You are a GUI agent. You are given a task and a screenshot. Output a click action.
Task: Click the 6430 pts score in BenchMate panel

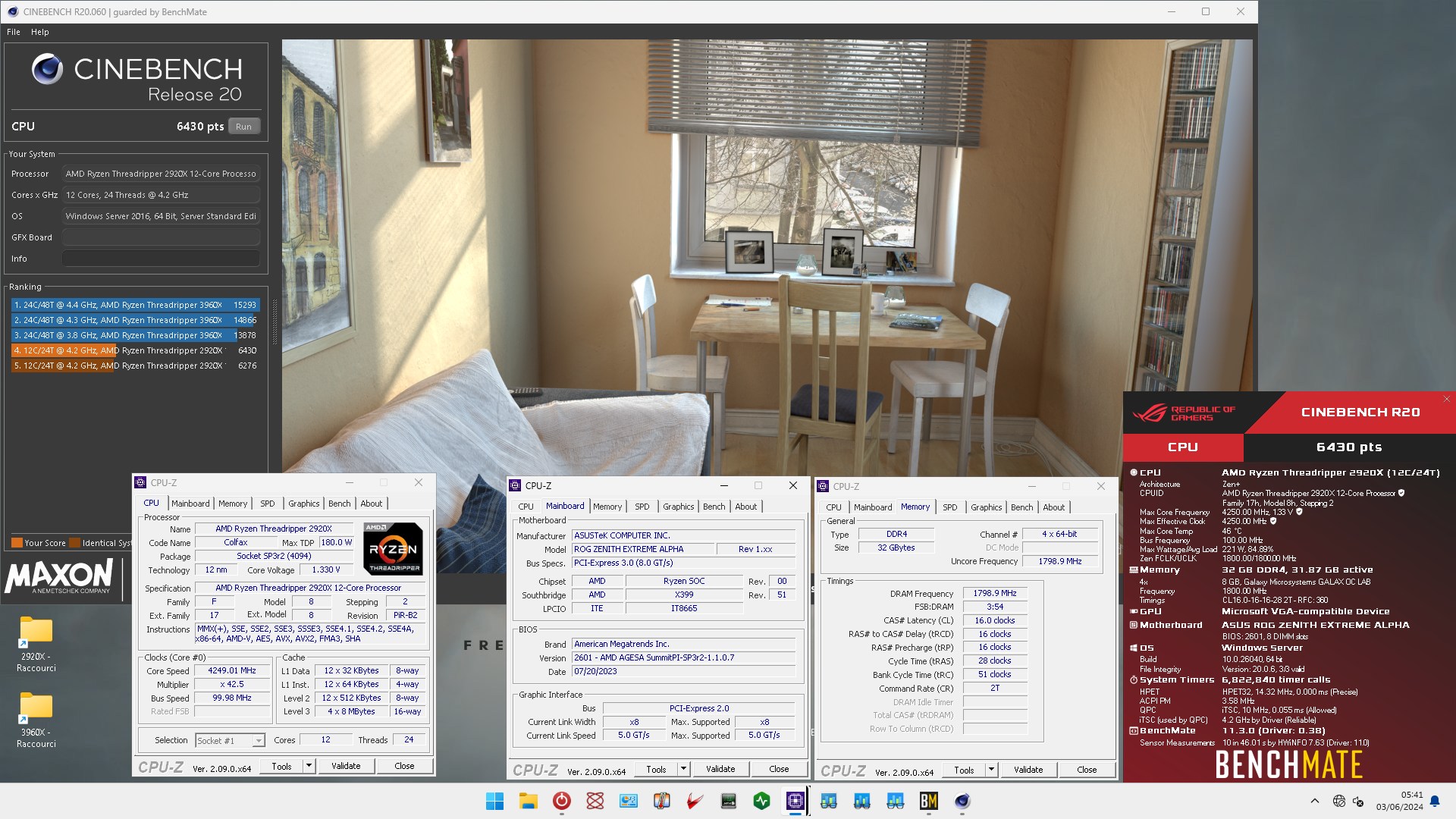pos(1349,447)
